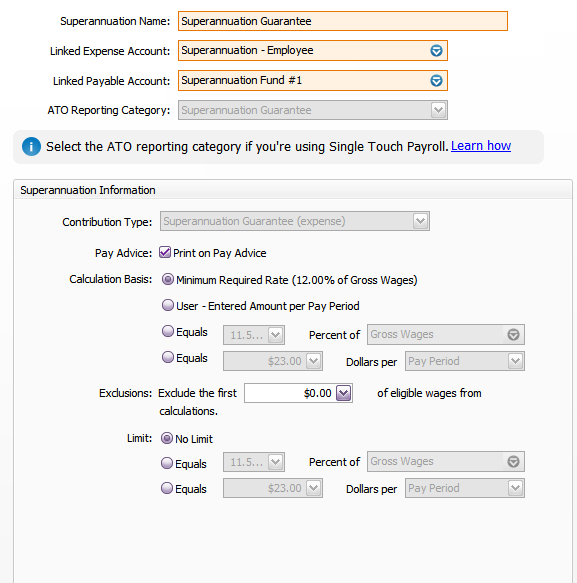Open arrow beside Calculation Basis $23.00 amount
The width and height of the screenshot is (577, 583).
pyautogui.click(x=313, y=361)
